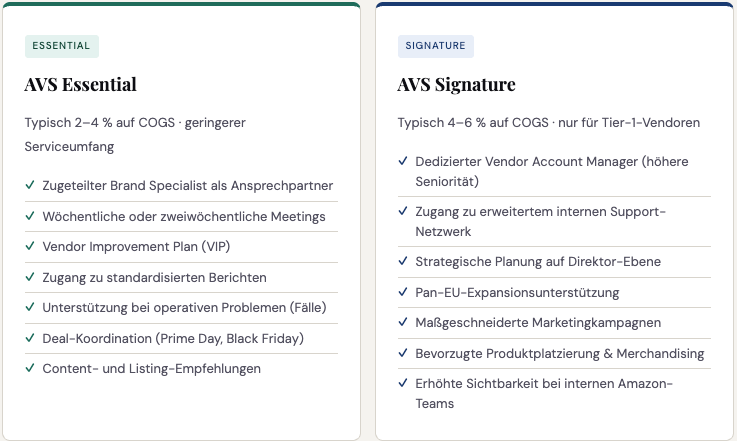This screenshot has height=441, width=737.
Task: Click checkmark beside Content- und Listing-Empfehlungen
Action: 30,368
